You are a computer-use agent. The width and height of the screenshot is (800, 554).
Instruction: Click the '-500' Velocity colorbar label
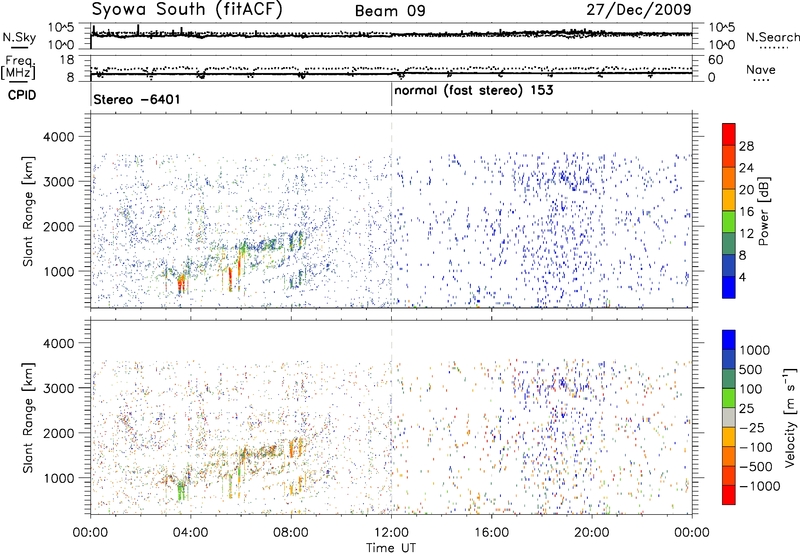[x=756, y=466]
